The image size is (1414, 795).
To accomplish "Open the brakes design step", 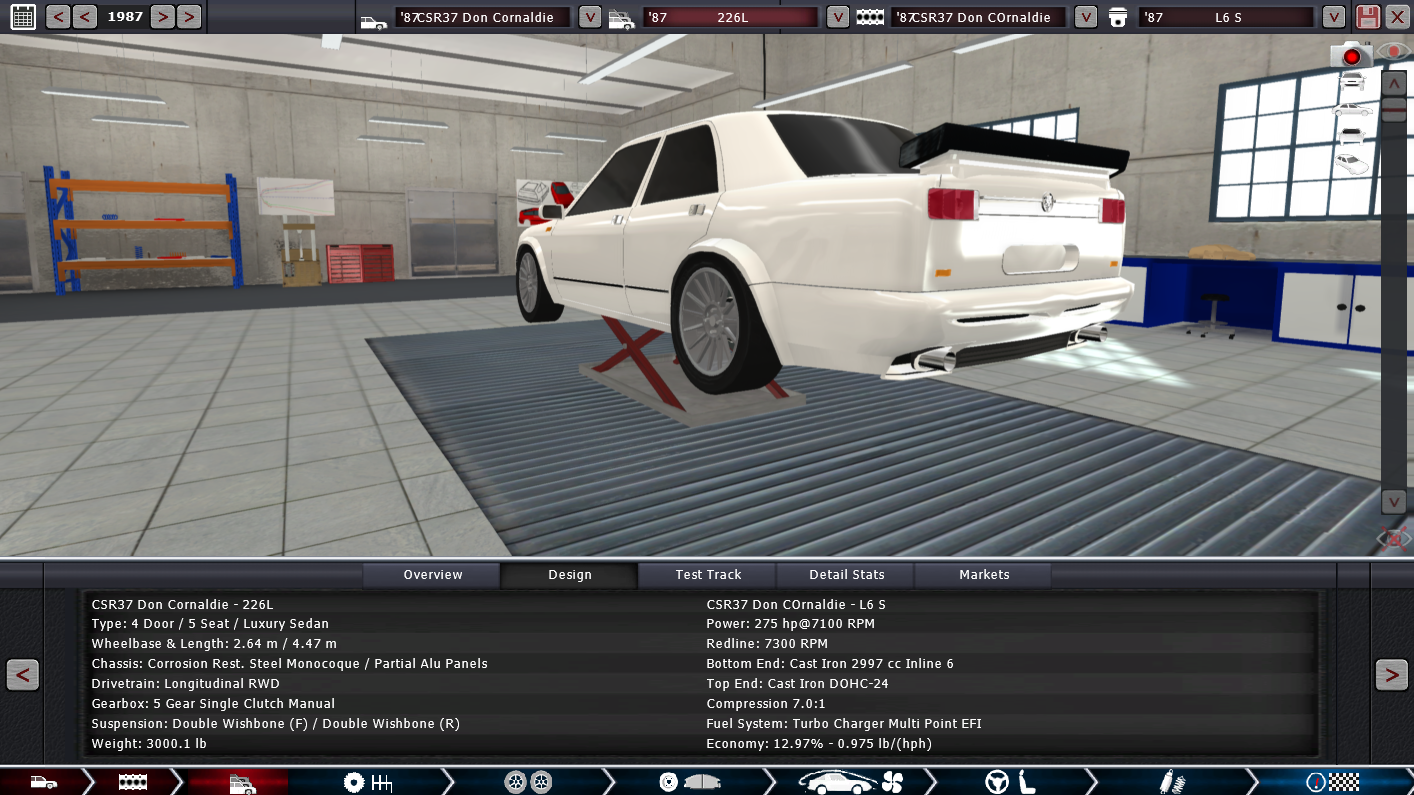I will [690, 782].
